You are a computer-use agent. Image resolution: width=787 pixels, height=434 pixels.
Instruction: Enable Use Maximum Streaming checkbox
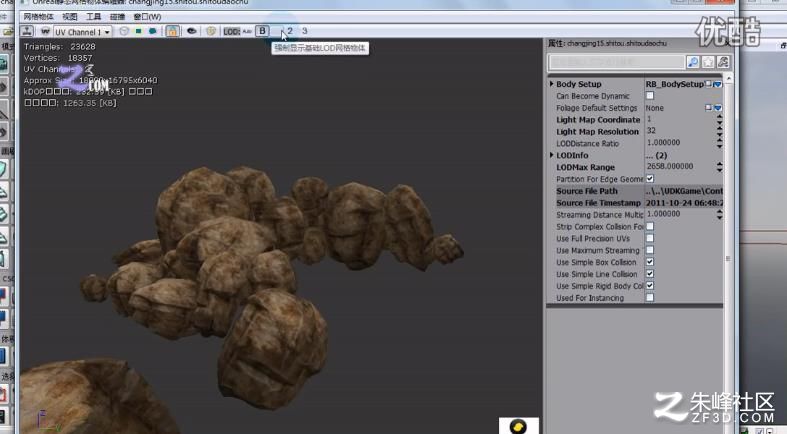[650, 250]
